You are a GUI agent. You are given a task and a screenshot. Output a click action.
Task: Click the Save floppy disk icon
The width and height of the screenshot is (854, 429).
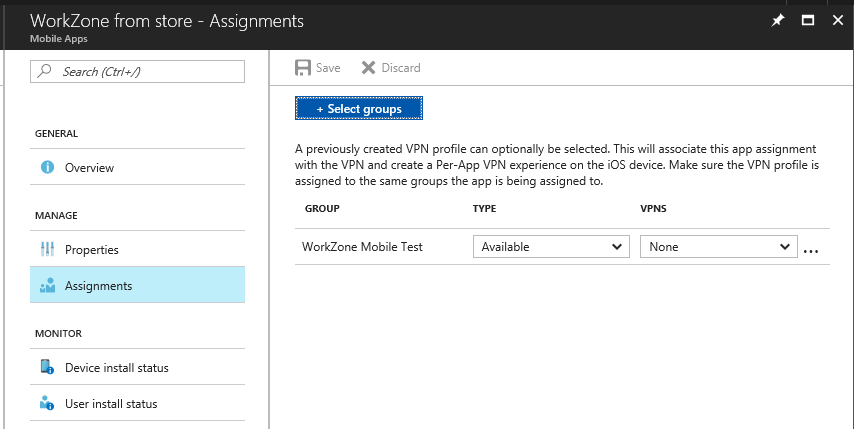coord(303,68)
